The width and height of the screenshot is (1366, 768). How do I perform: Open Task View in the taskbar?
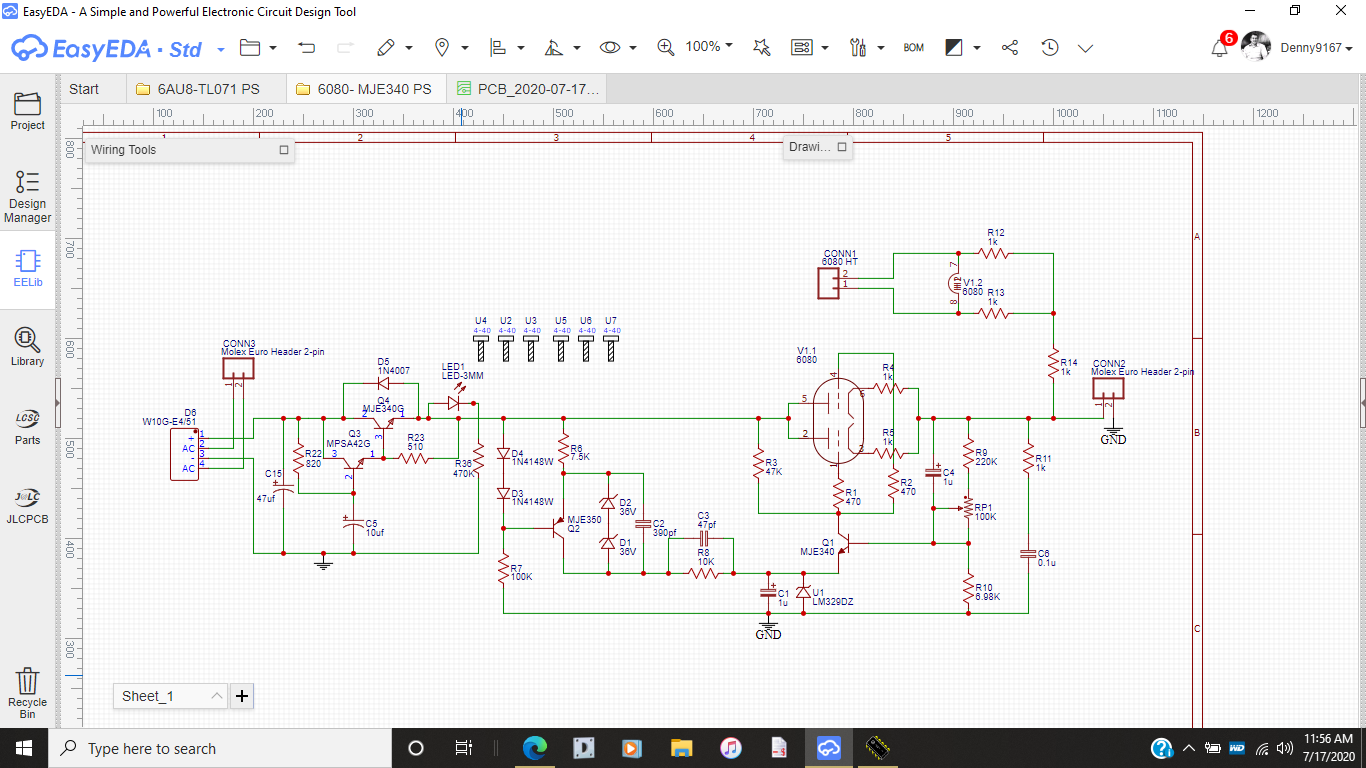click(x=463, y=748)
